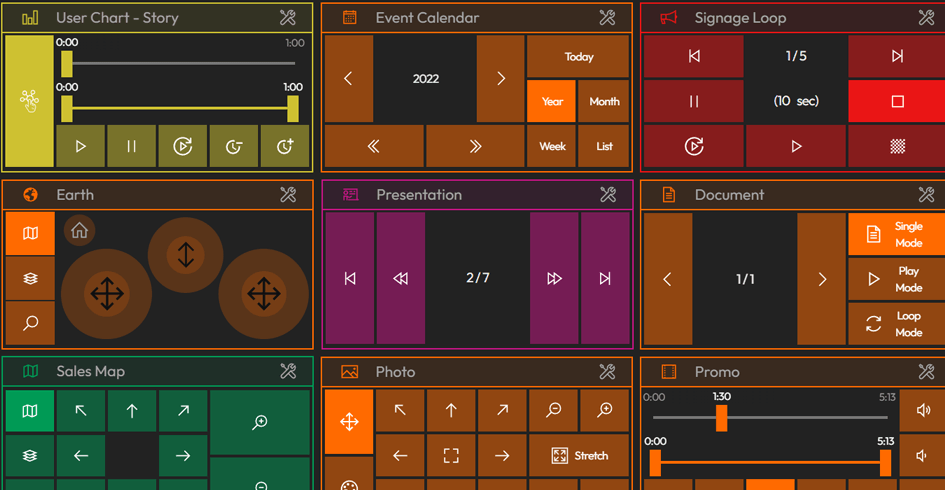The height and width of the screenshot is (490, 945).
Task: Select the map mode in Earth panel
Action: pyautogui.click(x=30, y=233)
